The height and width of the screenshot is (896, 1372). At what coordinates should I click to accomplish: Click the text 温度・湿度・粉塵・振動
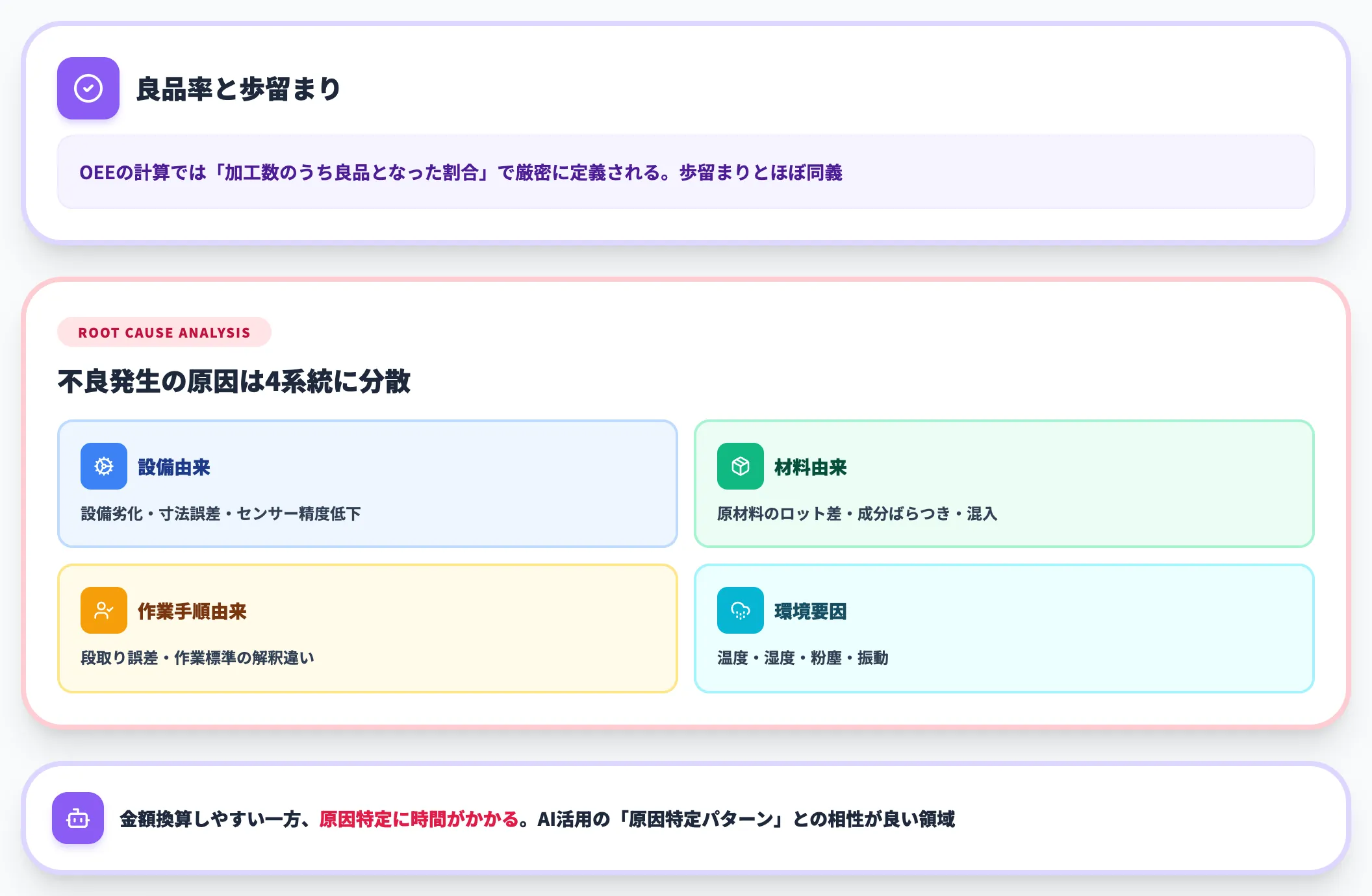point(803,658)
